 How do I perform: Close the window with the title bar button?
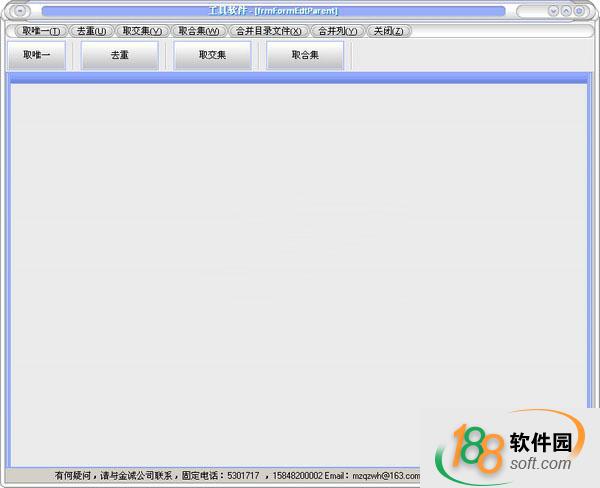click(580, 11)
